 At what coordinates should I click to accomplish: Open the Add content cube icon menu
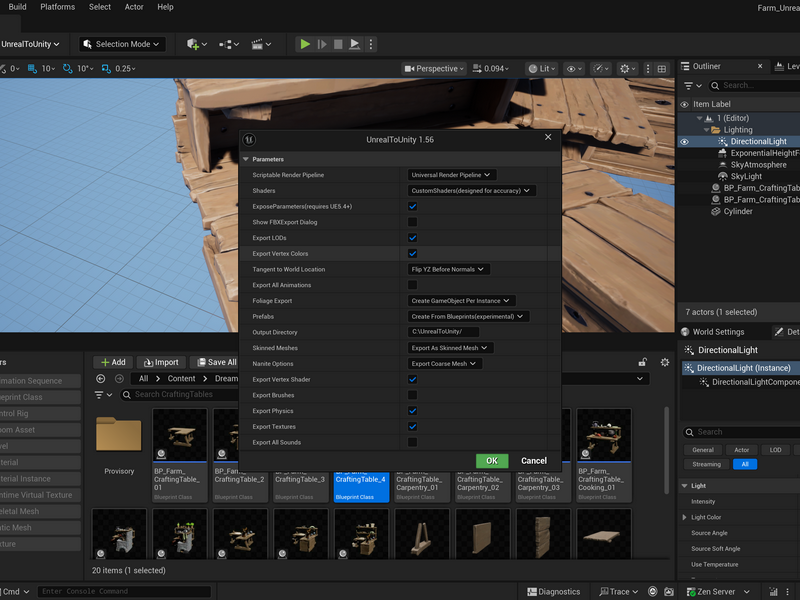tap(196, 44)
